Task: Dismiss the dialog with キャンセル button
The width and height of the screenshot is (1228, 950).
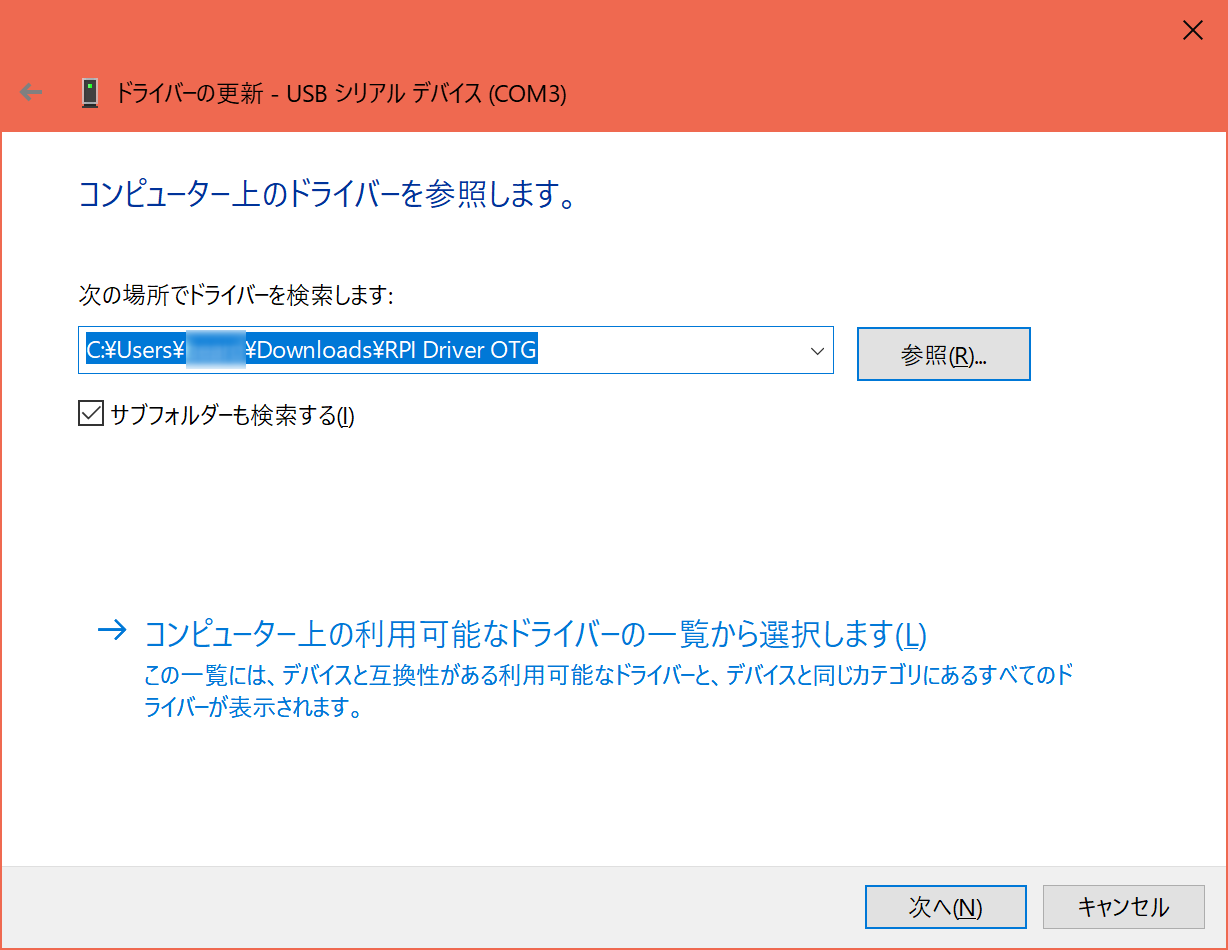Action: [x=1122, y=907]
